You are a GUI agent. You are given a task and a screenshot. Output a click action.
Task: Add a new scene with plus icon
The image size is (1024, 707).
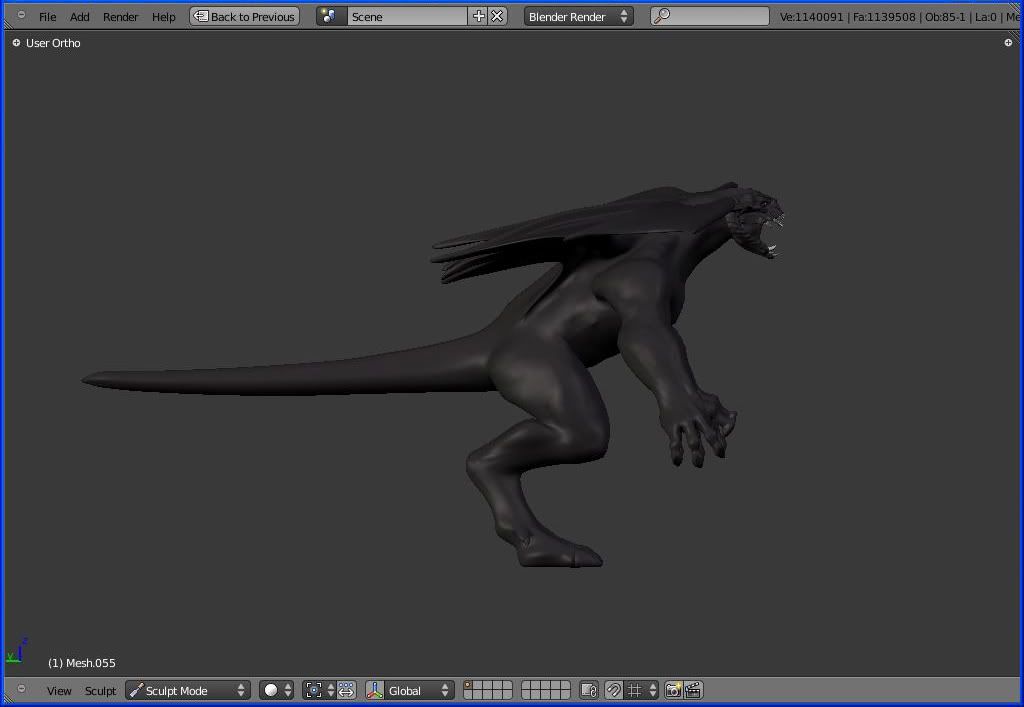coord(478,16)
